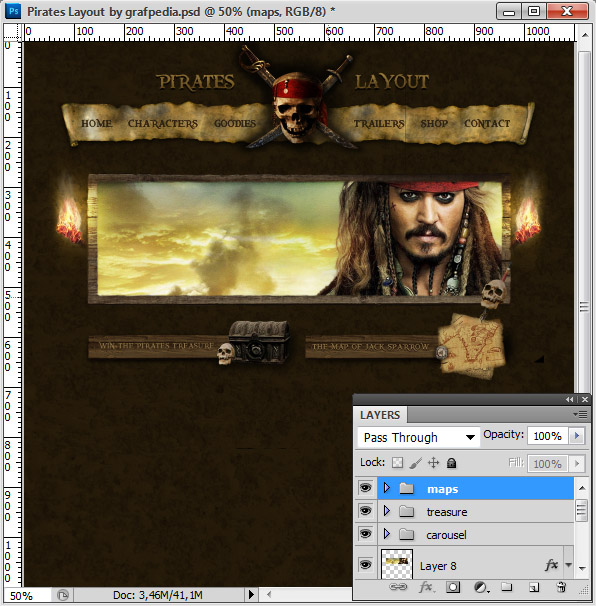Click document vertical scrollbar up arrow
Screen dimensions: 596x606
pos(585,35)
